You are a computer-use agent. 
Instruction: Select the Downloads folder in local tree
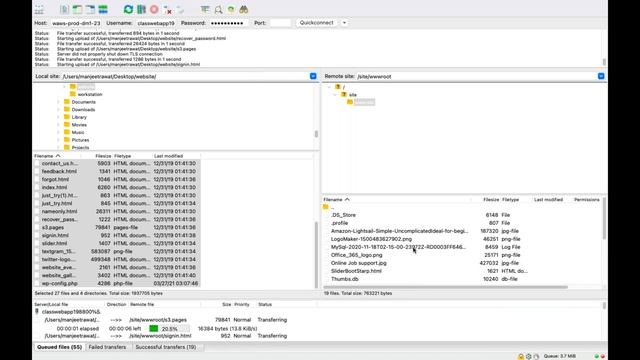pyautogui.click(x=83, y=110)
